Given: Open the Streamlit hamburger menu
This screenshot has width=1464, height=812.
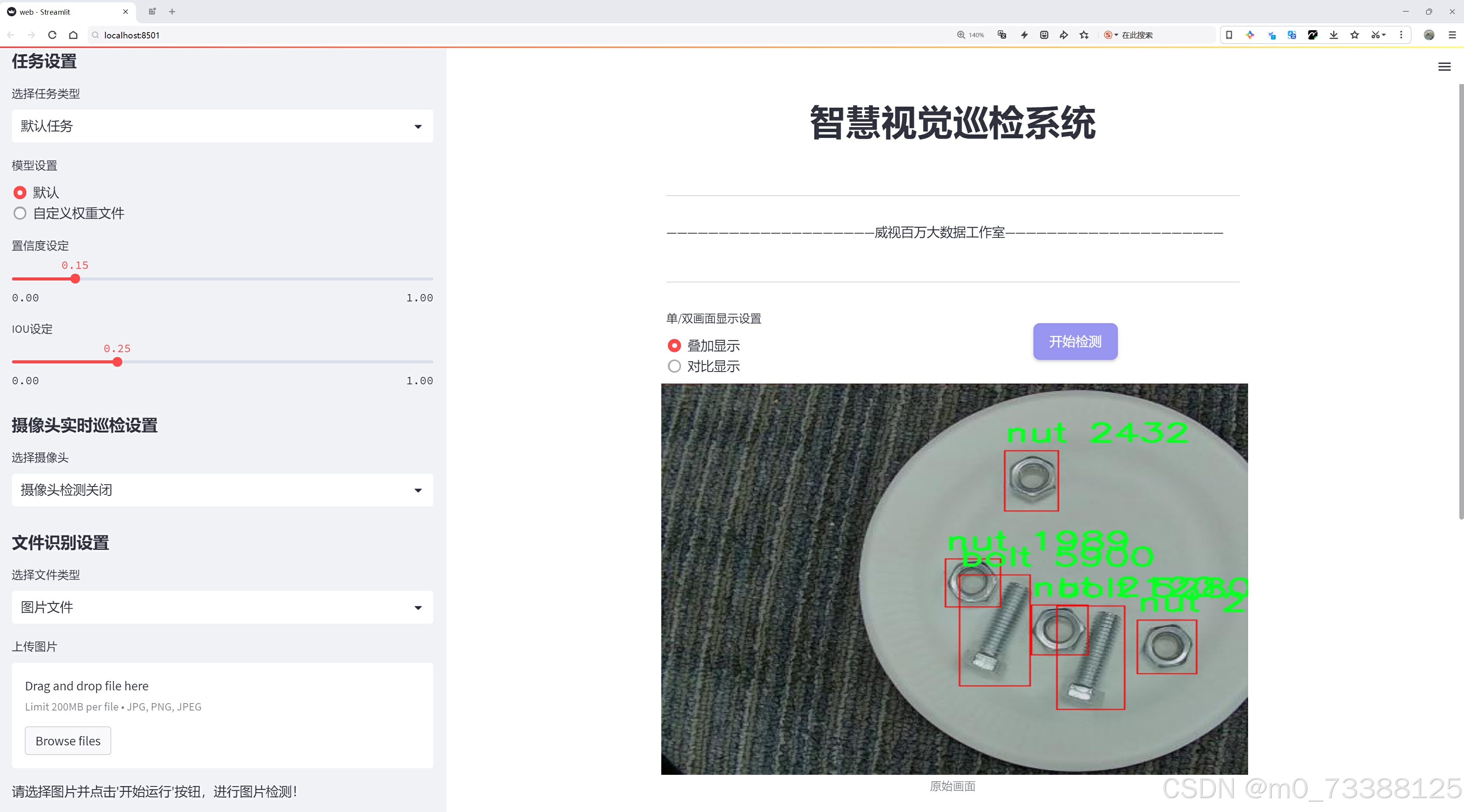Looking at the screenshot, I should pos(1444,67).
